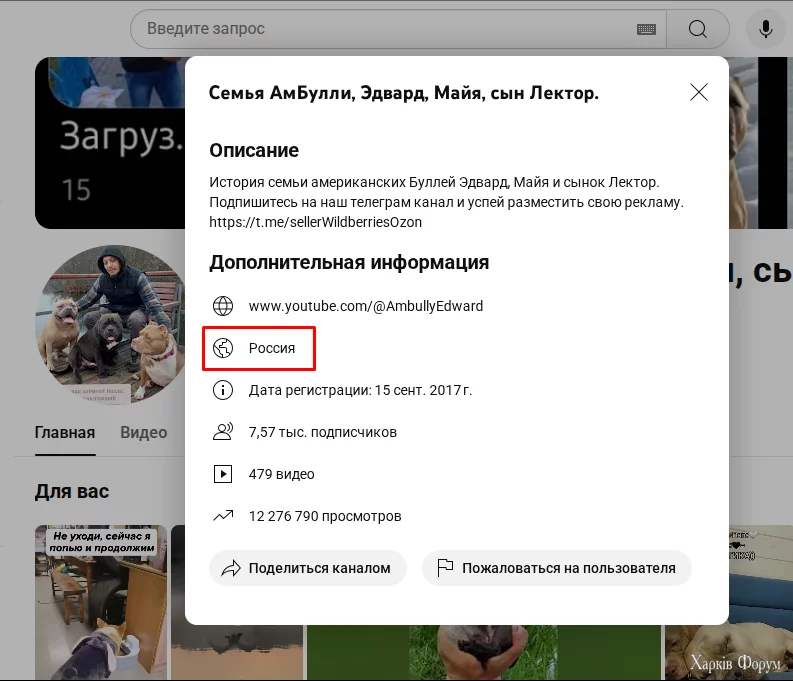Close the channel info dialog
The height and width of the screenshot is (681, 793).
click(698, 92)
